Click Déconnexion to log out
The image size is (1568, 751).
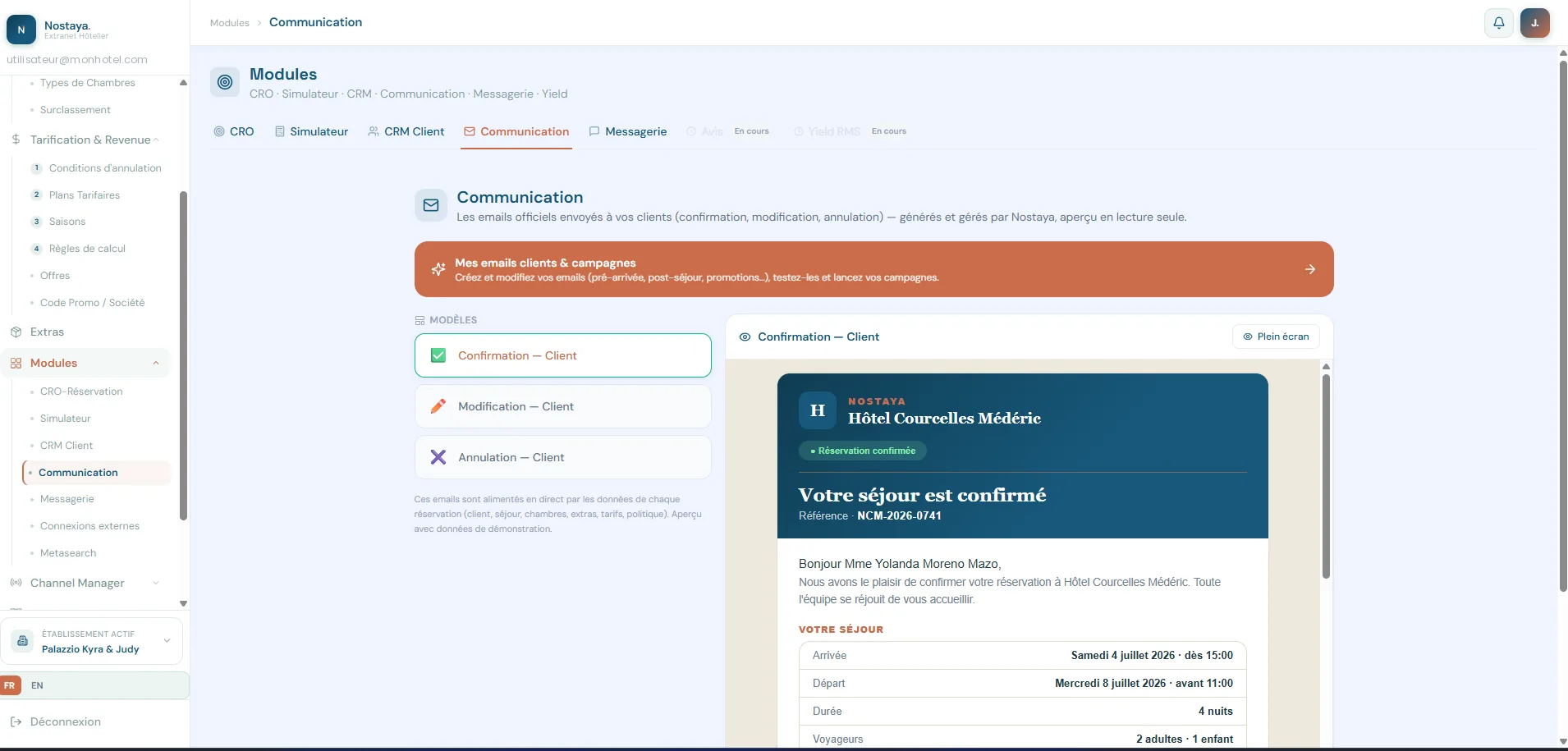click(66, 721)
